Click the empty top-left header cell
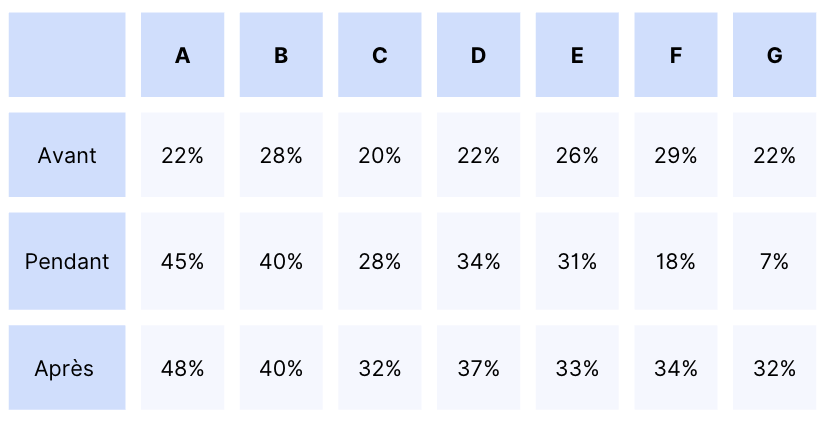The height and width of the screenshot is (428, 836). click(x=67, y=55)
